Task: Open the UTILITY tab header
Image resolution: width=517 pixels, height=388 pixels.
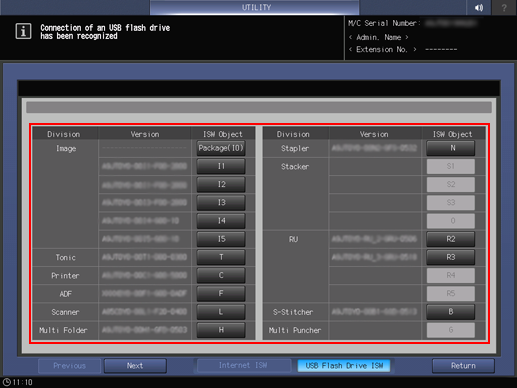Action: click(x=255, y=7)
